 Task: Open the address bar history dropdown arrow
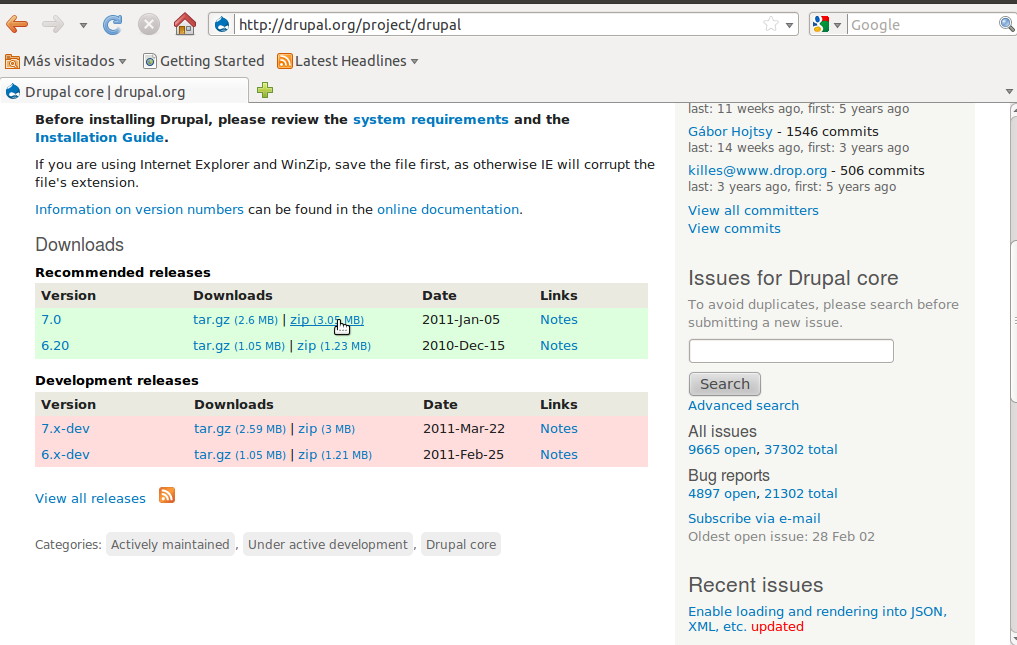[x=791, y=24]
